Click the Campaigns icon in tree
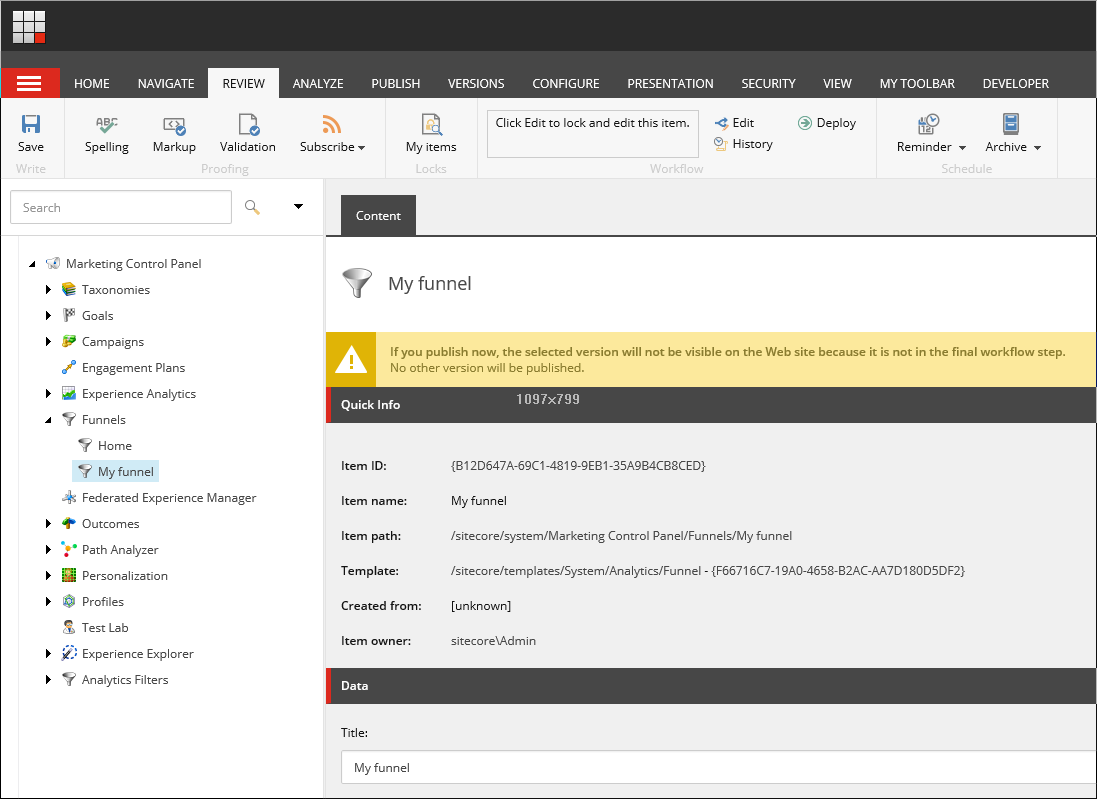This screenshot has width=1097, height=799. pos(69,341)
